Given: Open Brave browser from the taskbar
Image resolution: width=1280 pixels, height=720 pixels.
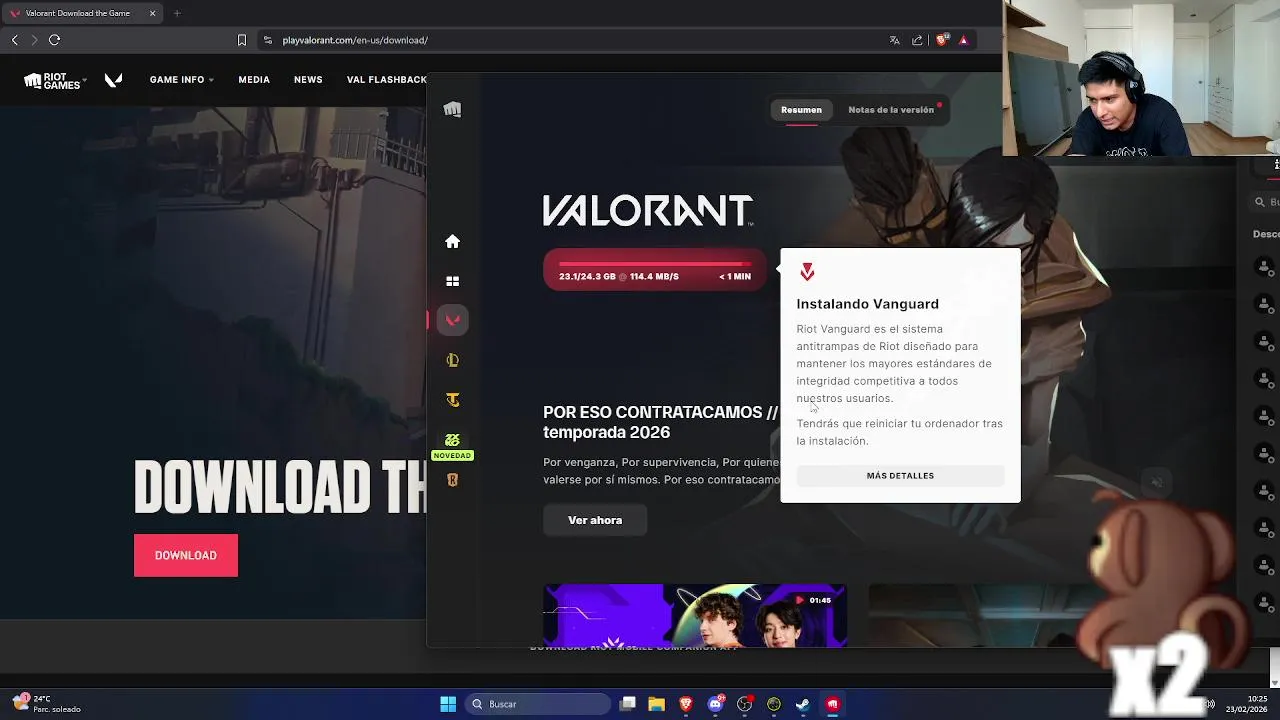Looking at the screenshot, I should 686,704.
